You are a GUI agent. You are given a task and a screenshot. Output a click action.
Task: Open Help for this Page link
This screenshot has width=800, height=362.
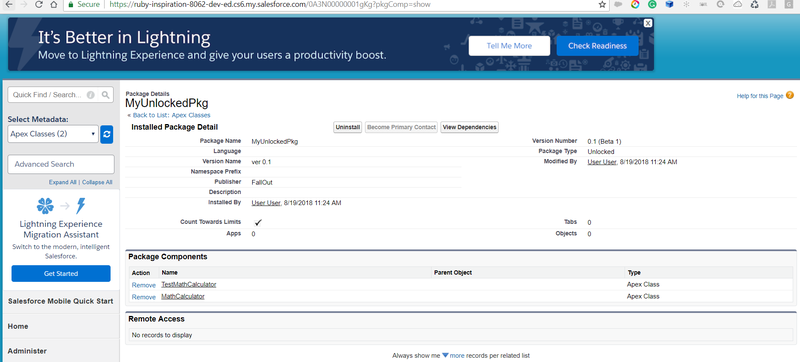click(760, 96)
